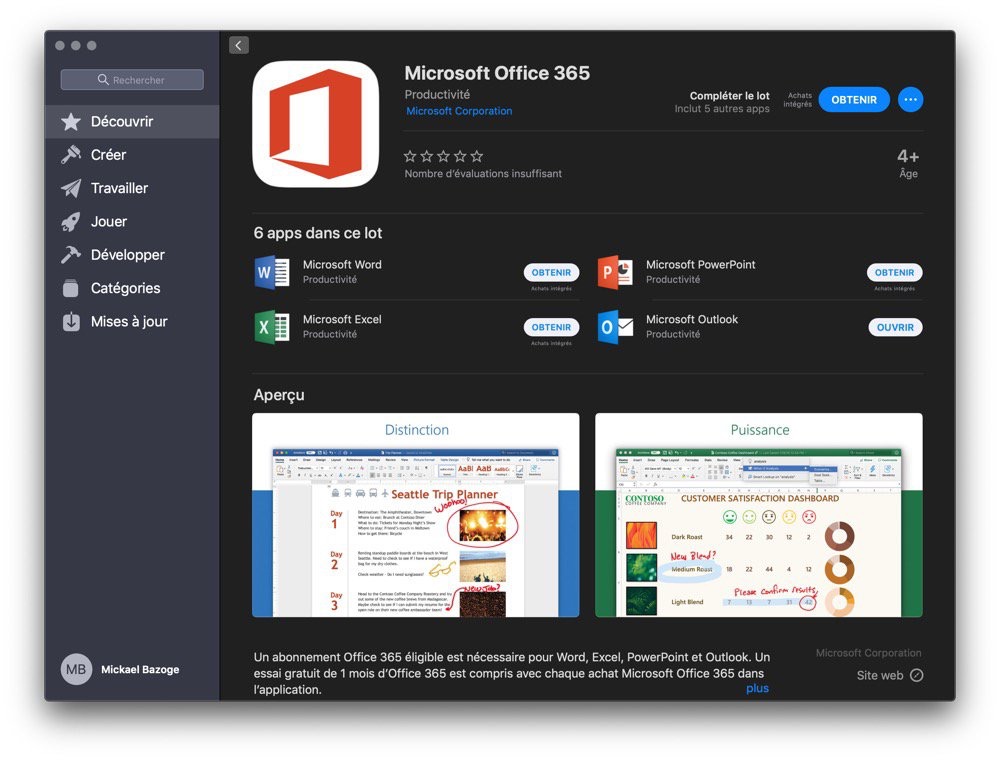Click the Aperçu heading
This screenshot has width=1000, height=760.
click(279, 395)
